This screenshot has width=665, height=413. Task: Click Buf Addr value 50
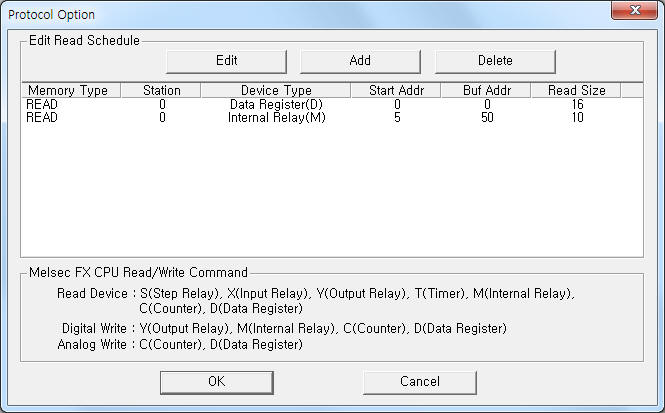tap(487, 117)
